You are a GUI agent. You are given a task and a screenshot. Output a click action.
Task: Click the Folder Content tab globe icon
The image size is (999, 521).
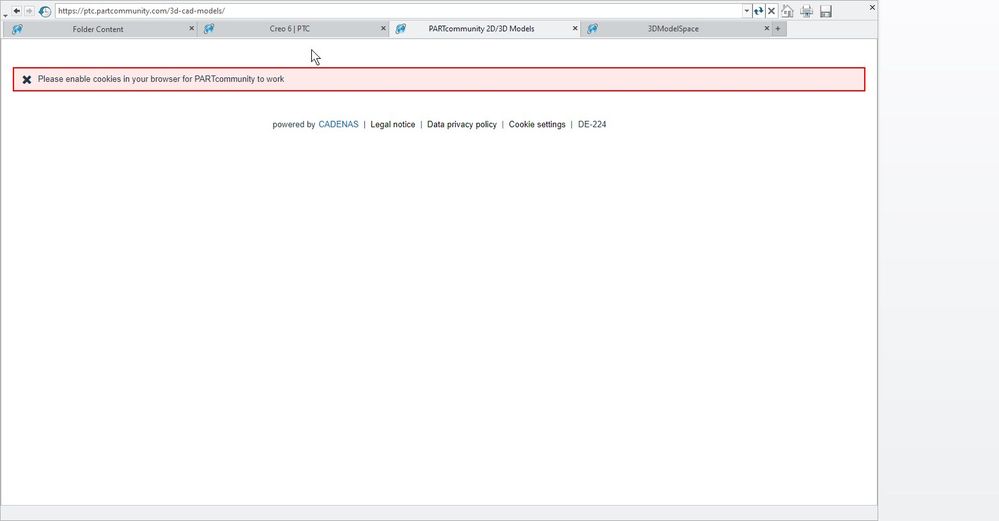tap(17, 29)
